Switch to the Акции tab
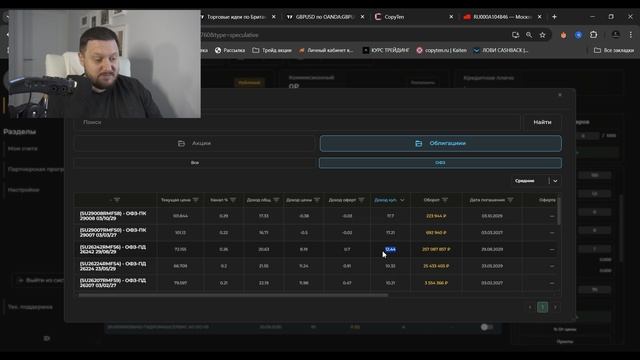 click(195, 143)
